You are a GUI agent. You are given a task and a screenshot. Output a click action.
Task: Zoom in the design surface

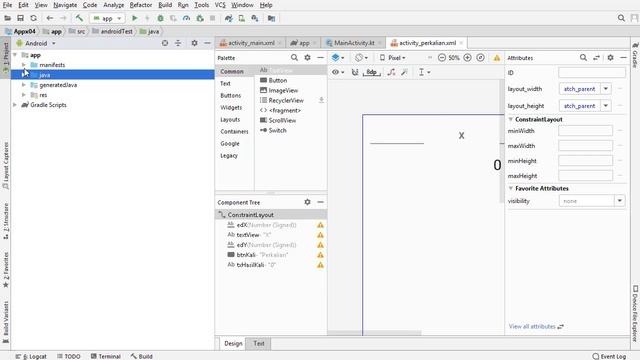pos(467,58)
